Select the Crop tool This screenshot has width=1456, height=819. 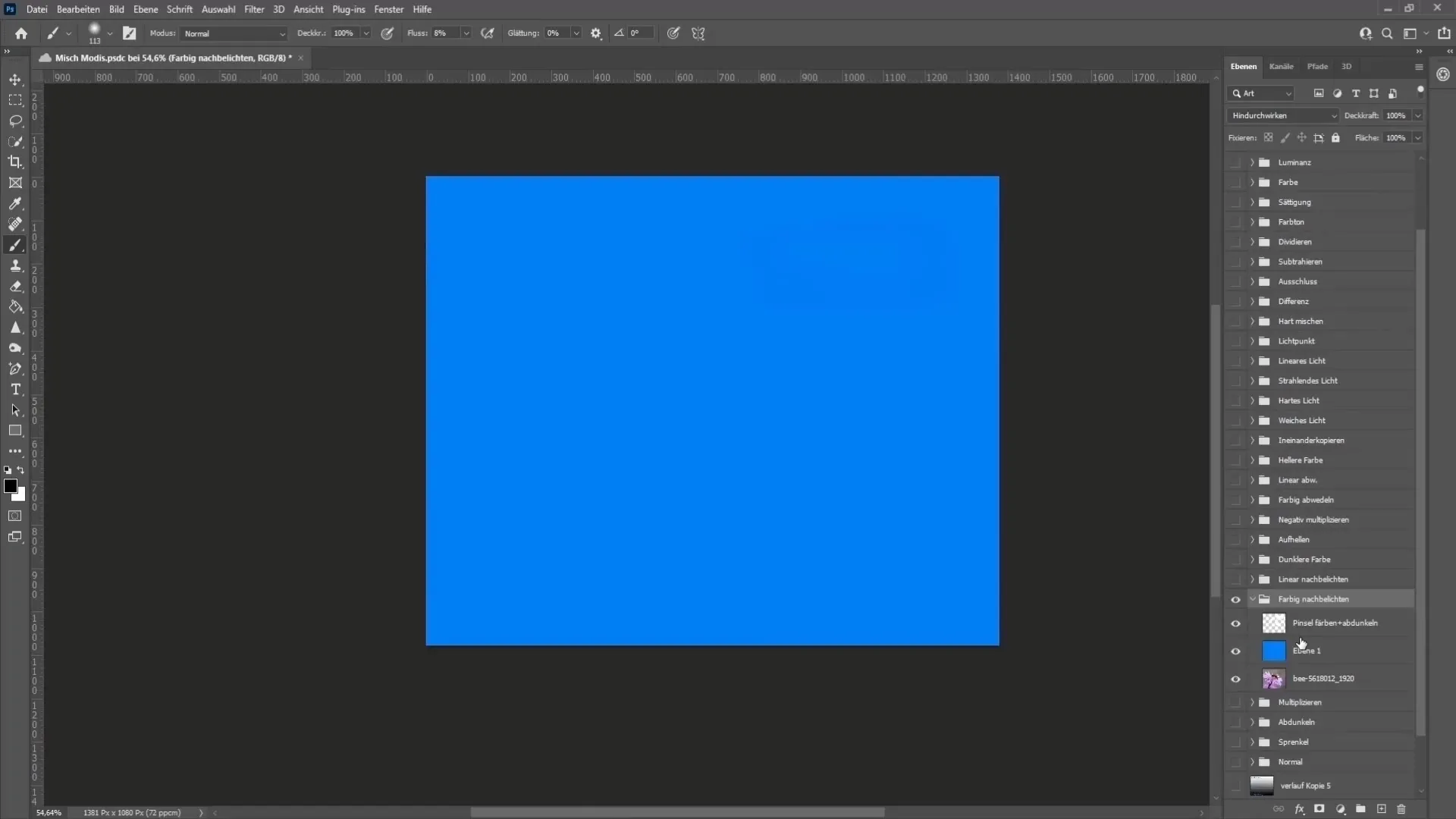tap(14, 161)
